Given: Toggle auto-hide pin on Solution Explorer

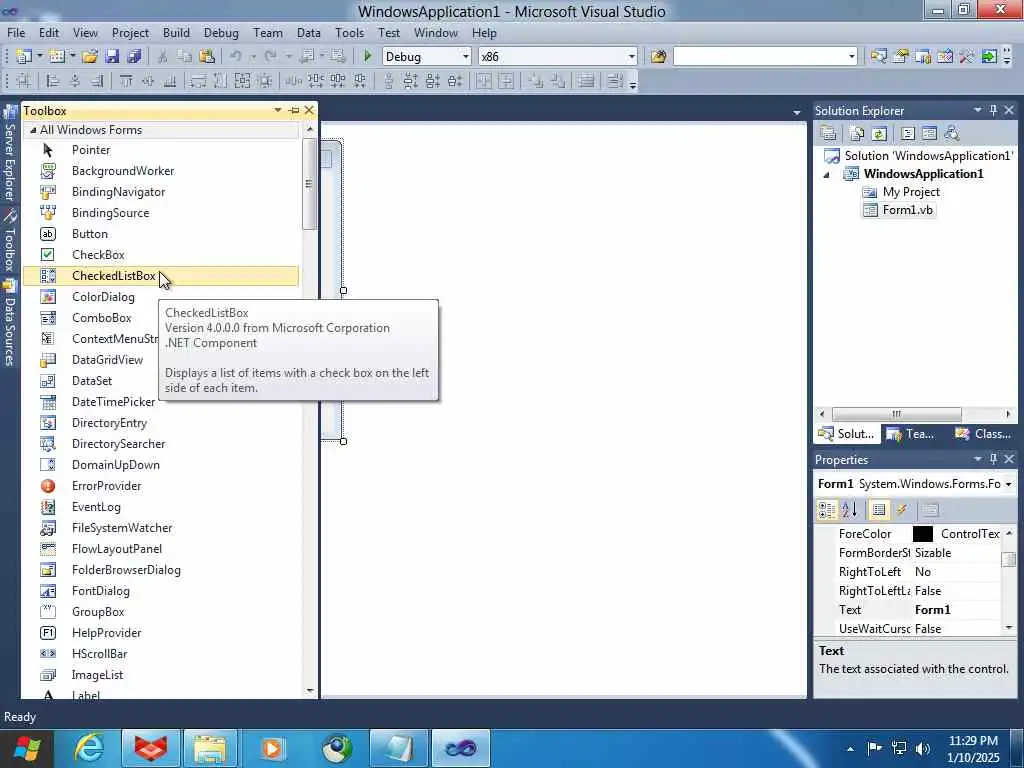Looking at the screenshot, I should 993,110.
